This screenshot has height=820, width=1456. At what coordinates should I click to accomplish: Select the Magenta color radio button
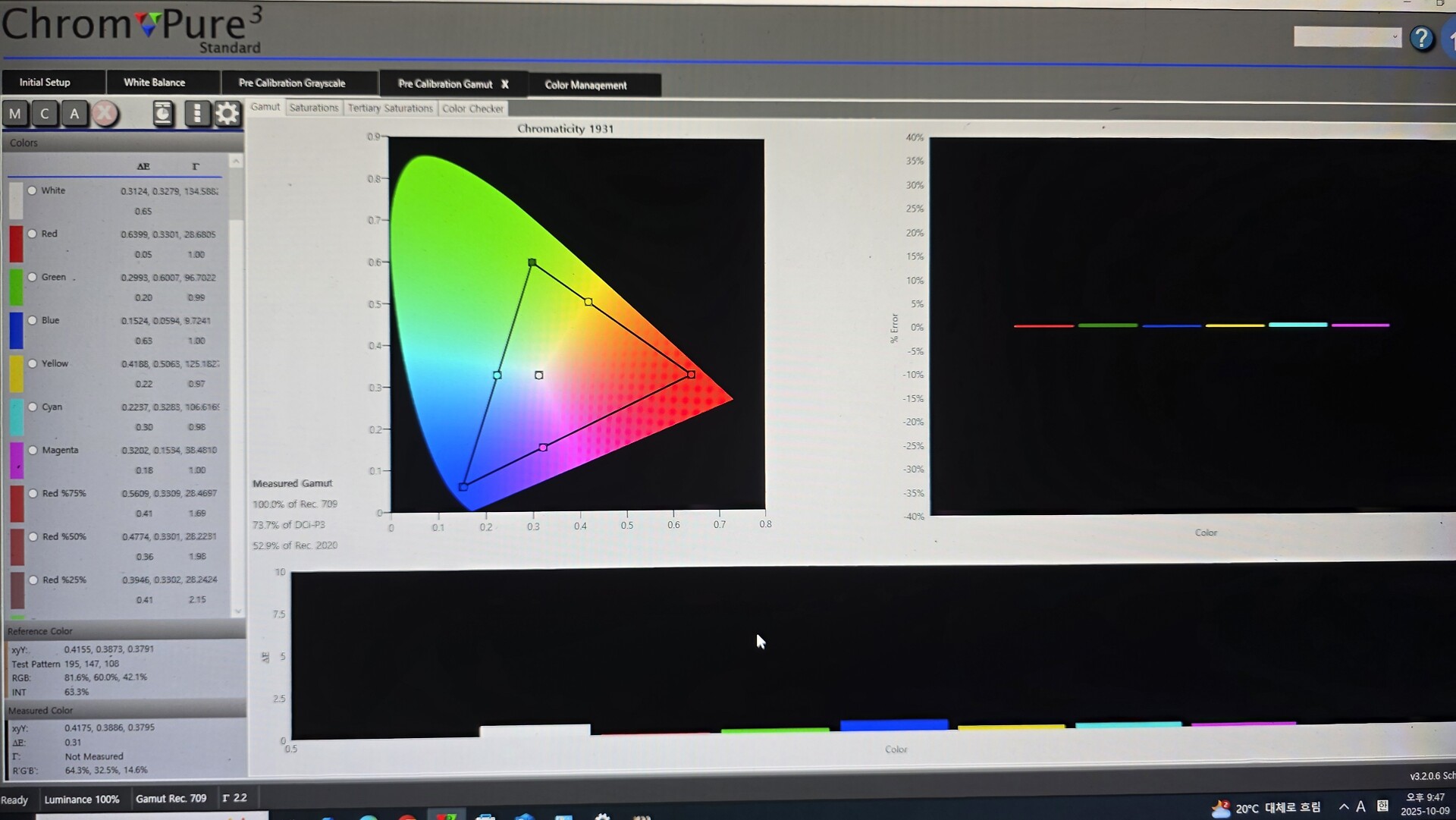[33, 450]
